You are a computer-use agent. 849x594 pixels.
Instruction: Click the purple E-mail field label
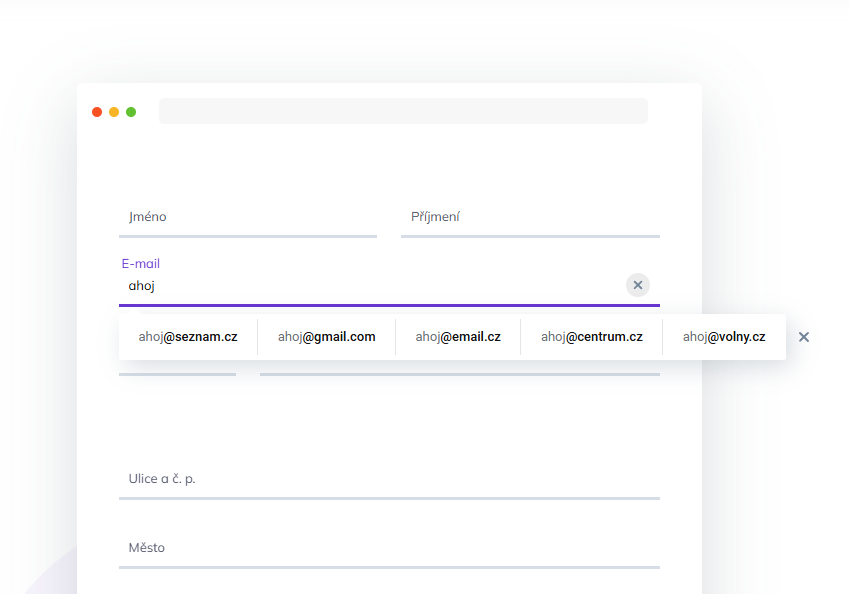tap(141, 264)
